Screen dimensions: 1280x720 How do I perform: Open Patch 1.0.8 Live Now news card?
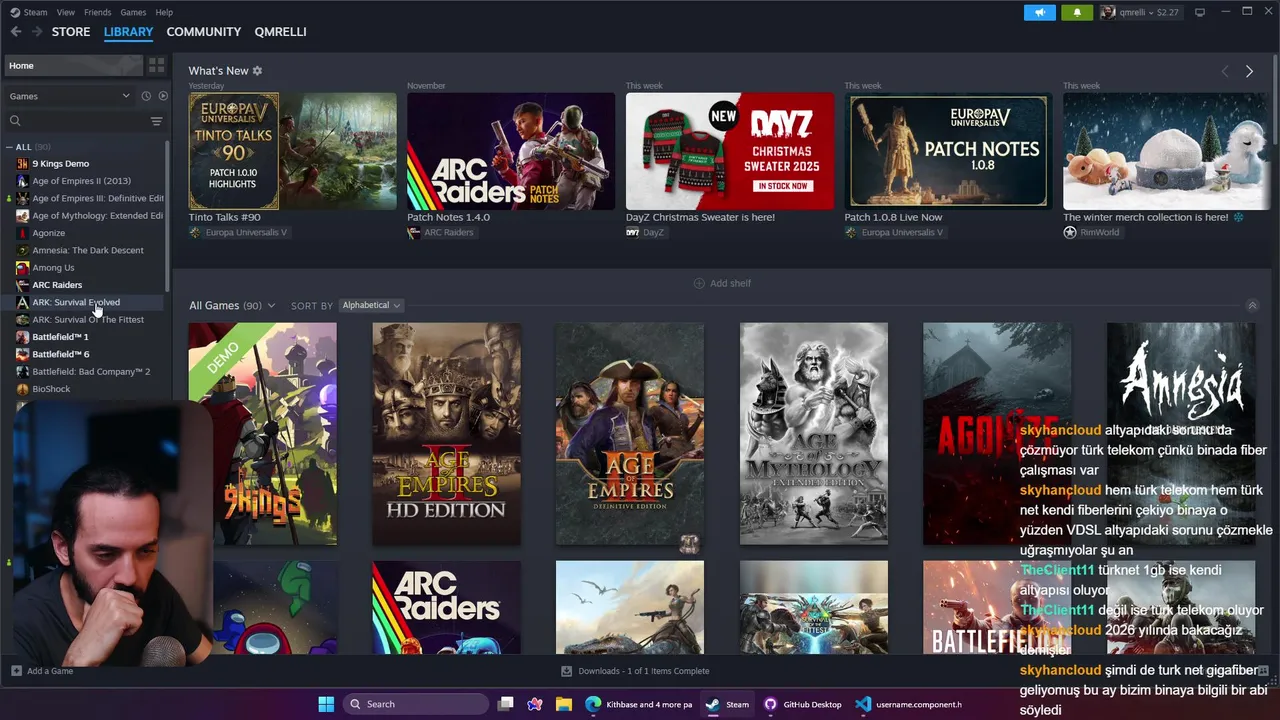coord(948,151)
